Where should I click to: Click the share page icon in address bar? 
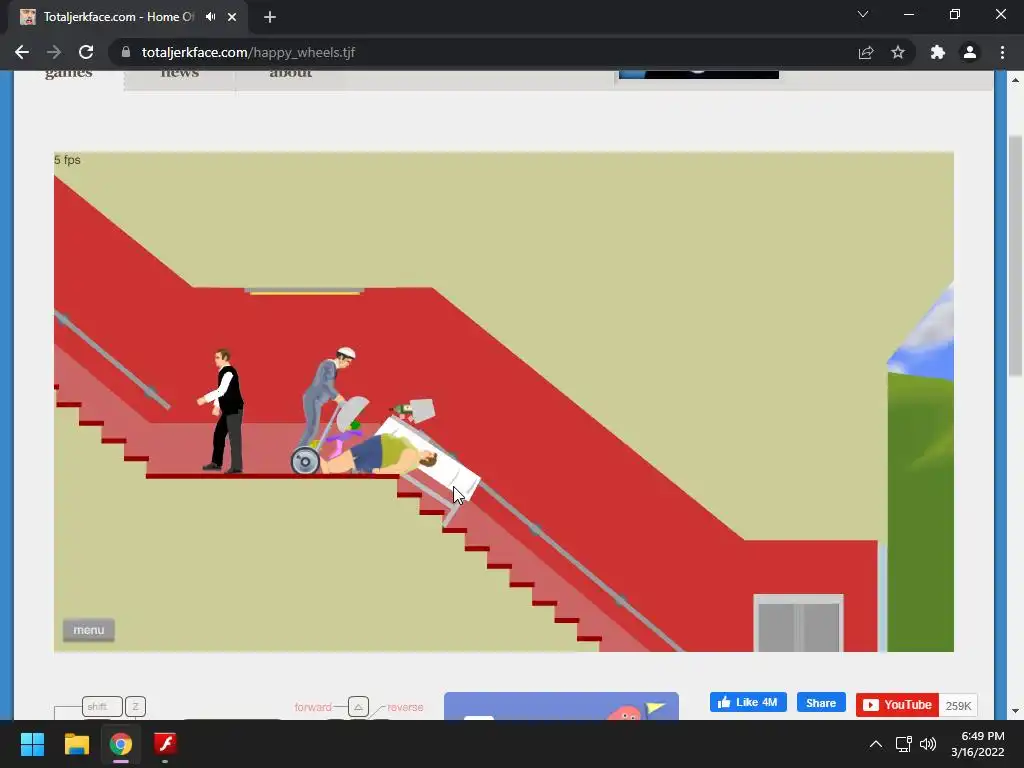tap(866, 52)
